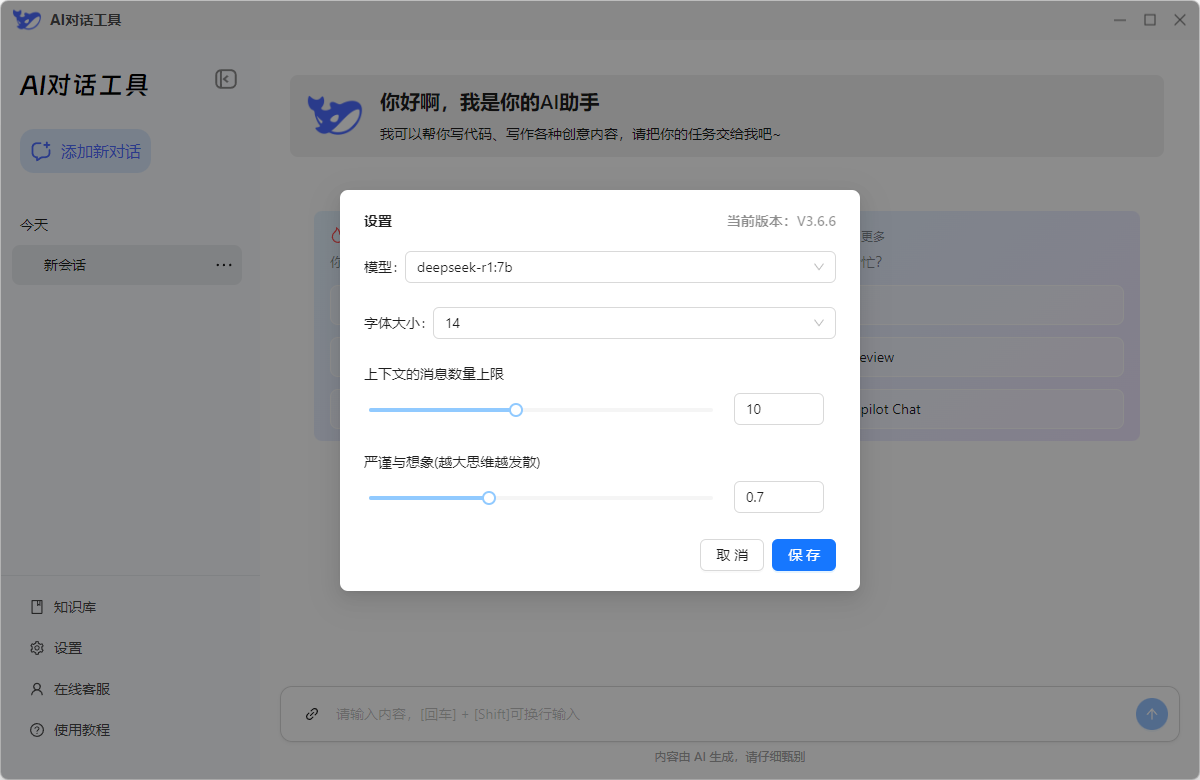The image size is (1200, 780).
Task: Click the whale logo in title bar
Action: click(27, 20)
